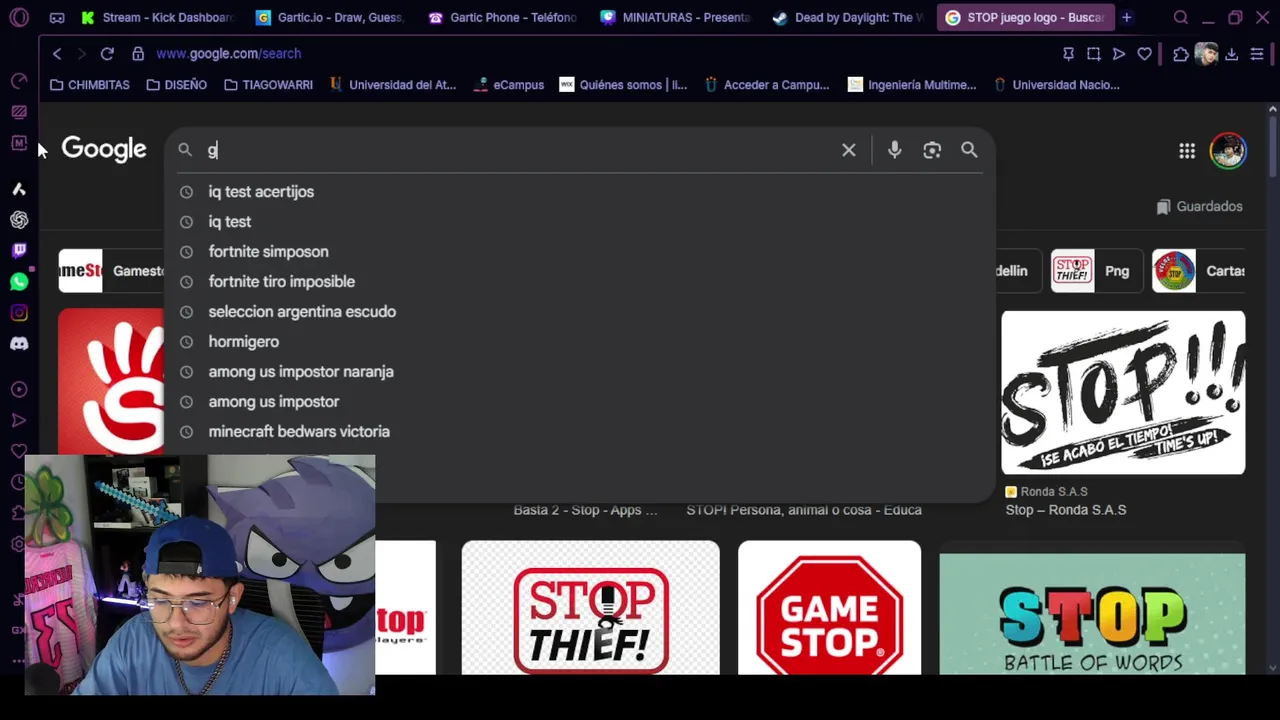Switch to Stream - Kick Dashboard tab
Image resolution: width=1280 pixels, height=720 pixels.
click(156, 17)
